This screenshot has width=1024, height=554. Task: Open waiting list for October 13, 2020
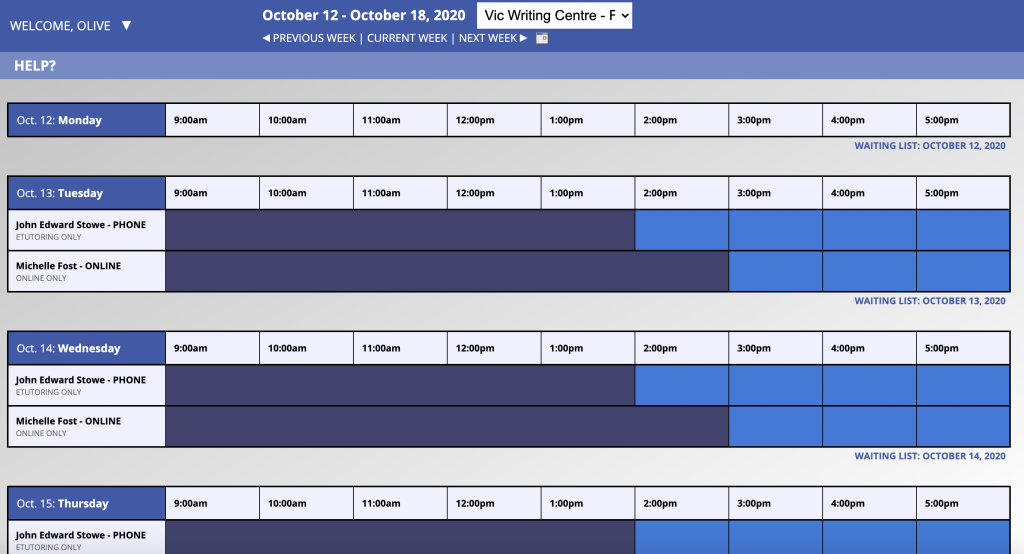tap(929, 301)
